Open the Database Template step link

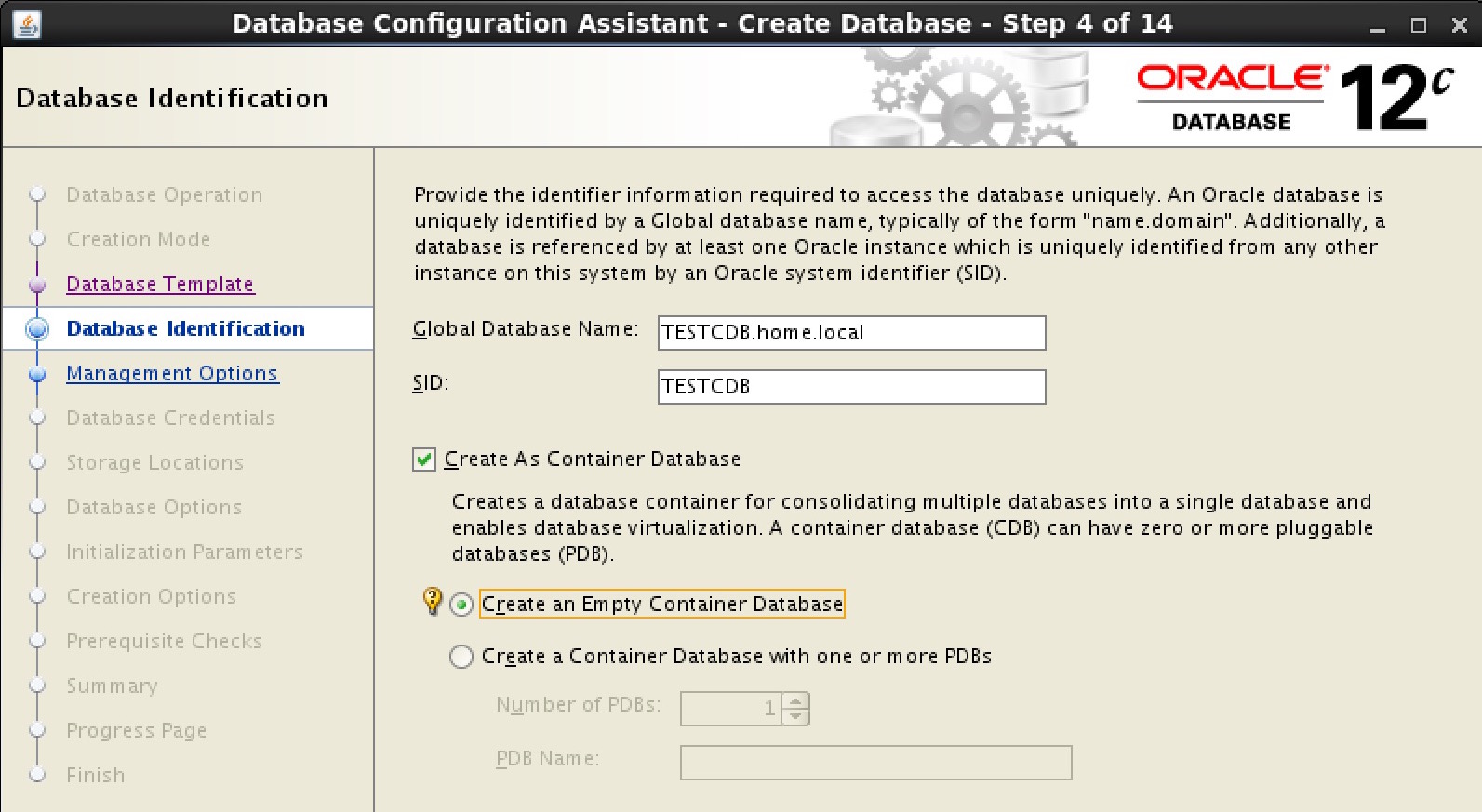(160, 284)
